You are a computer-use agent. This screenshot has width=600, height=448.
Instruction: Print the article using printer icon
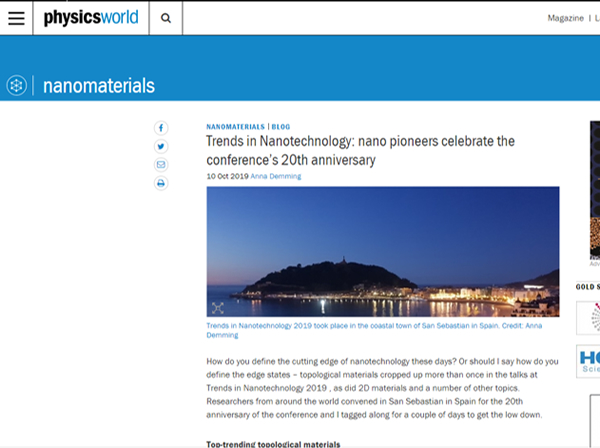coord(161,183)
